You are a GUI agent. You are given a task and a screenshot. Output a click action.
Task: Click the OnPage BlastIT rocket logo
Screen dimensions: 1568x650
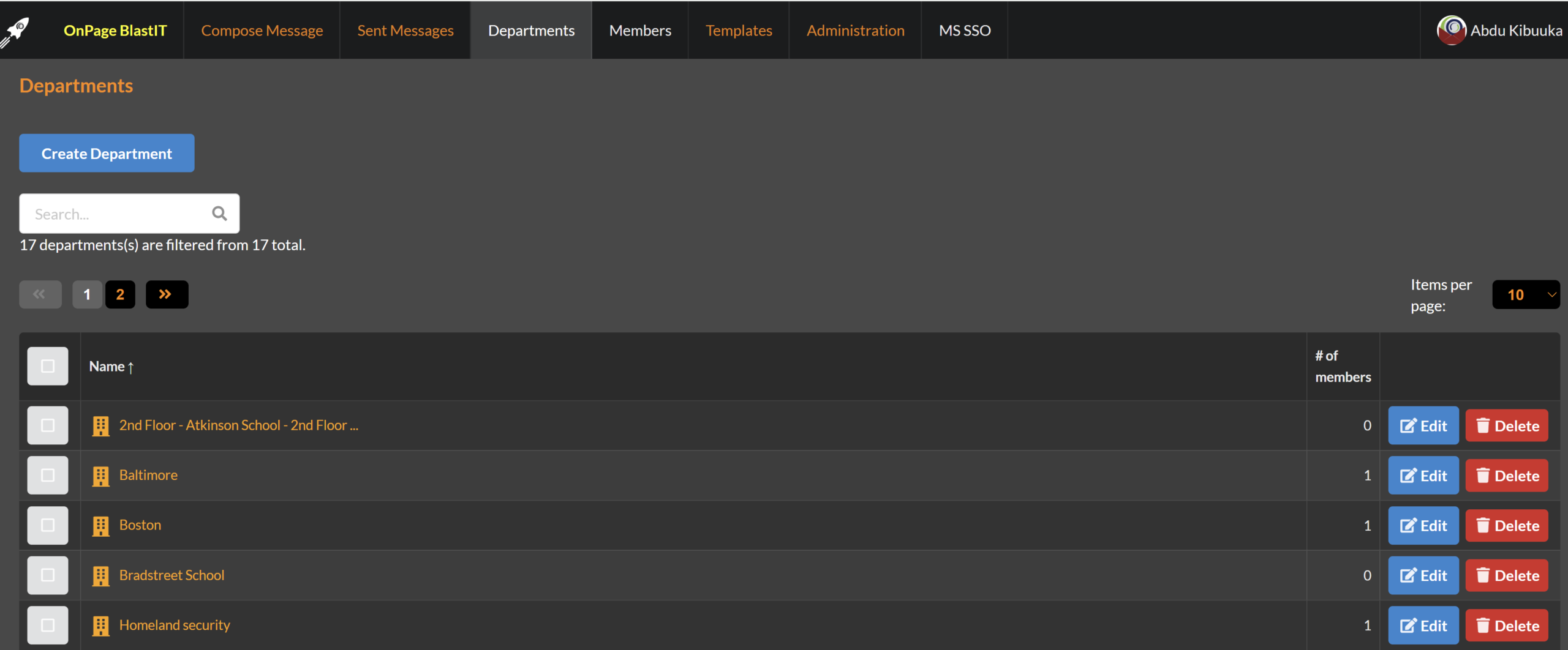tap(15, 32)
